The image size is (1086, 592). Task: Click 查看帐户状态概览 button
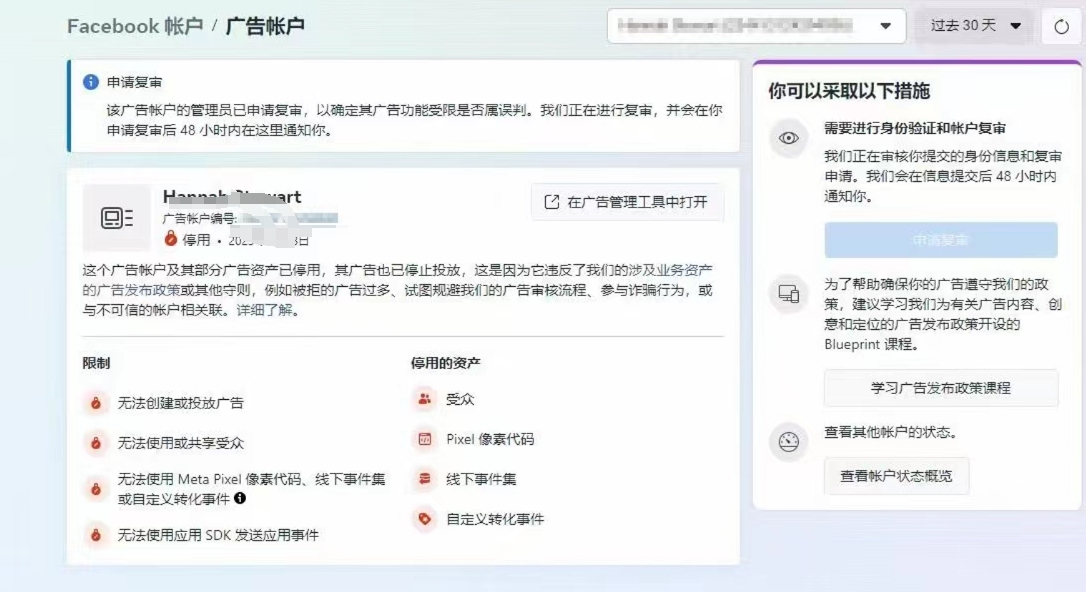(896, 476)
